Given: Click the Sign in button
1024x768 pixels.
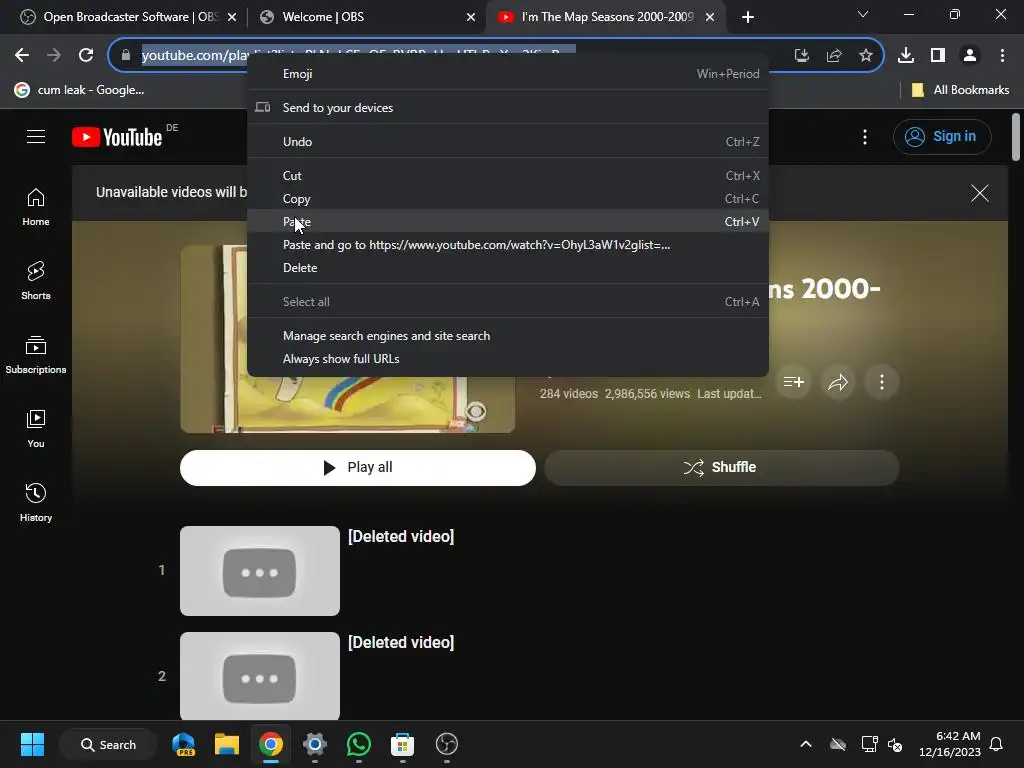Looking at the screenshot, I should 942,136.
